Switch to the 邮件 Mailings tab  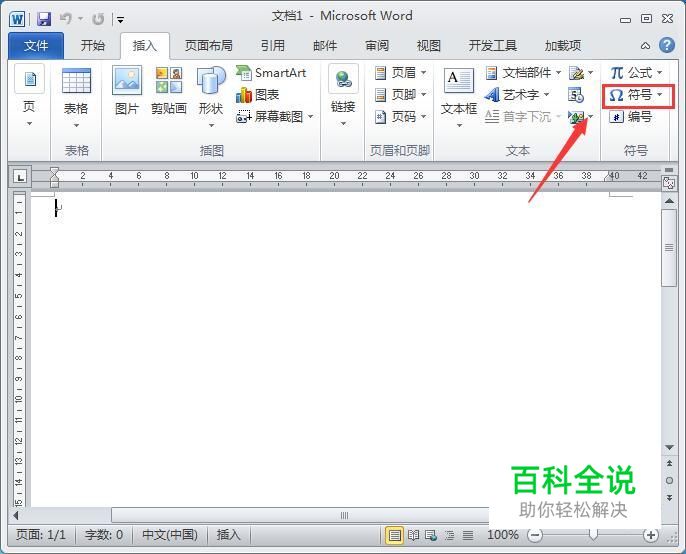[x=325, y=46]
